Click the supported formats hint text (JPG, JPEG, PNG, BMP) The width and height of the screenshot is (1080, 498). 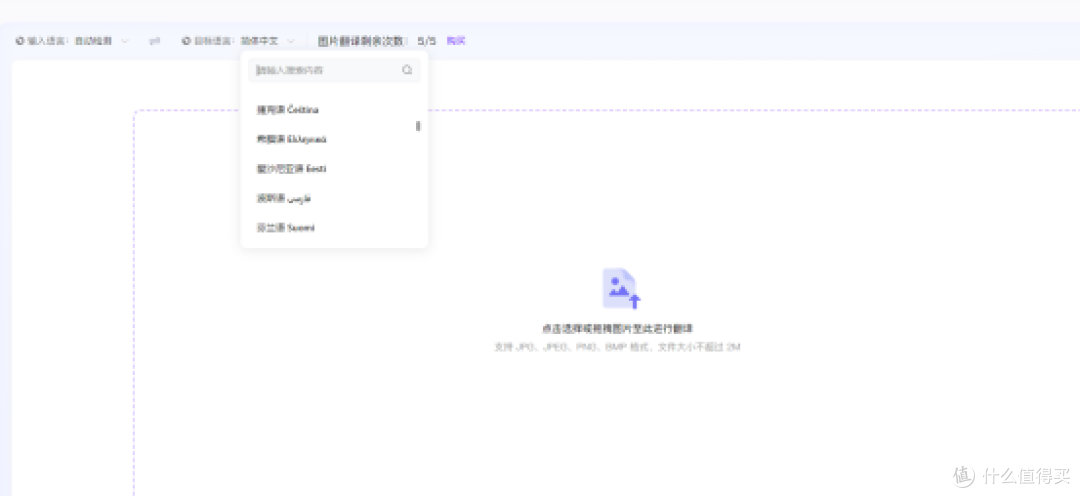click(617, 347)
